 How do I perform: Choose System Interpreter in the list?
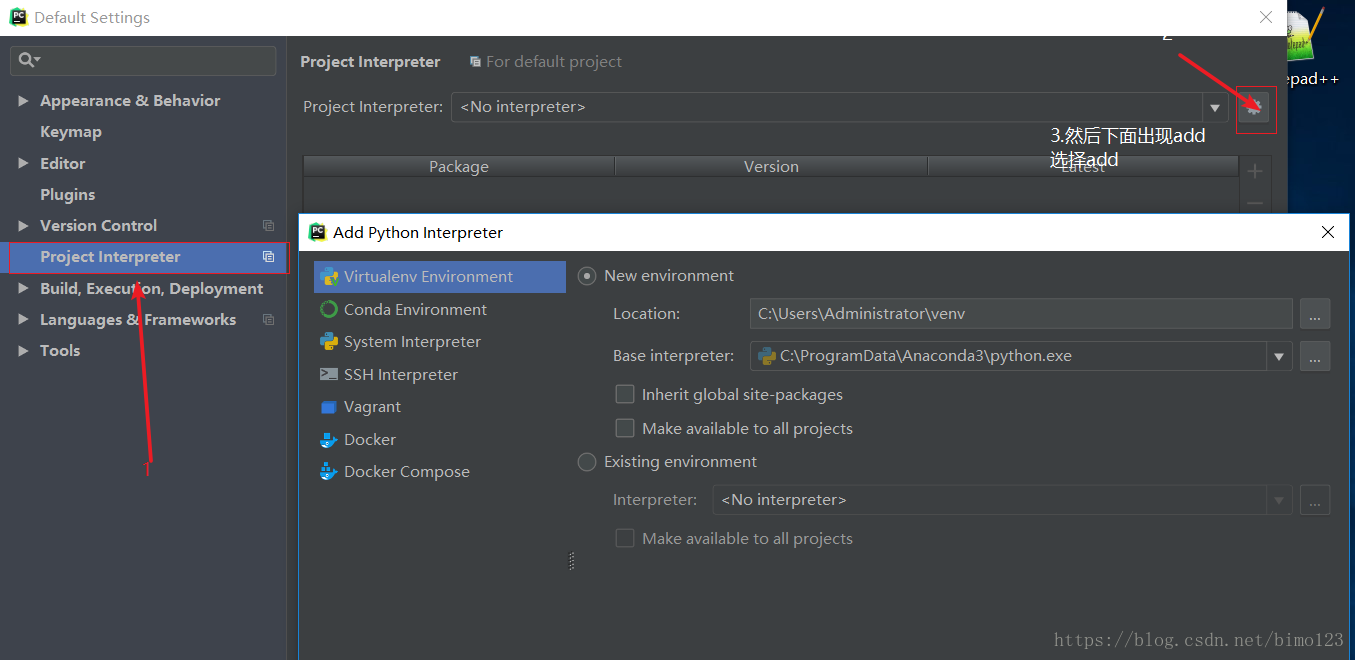[411, 342]
